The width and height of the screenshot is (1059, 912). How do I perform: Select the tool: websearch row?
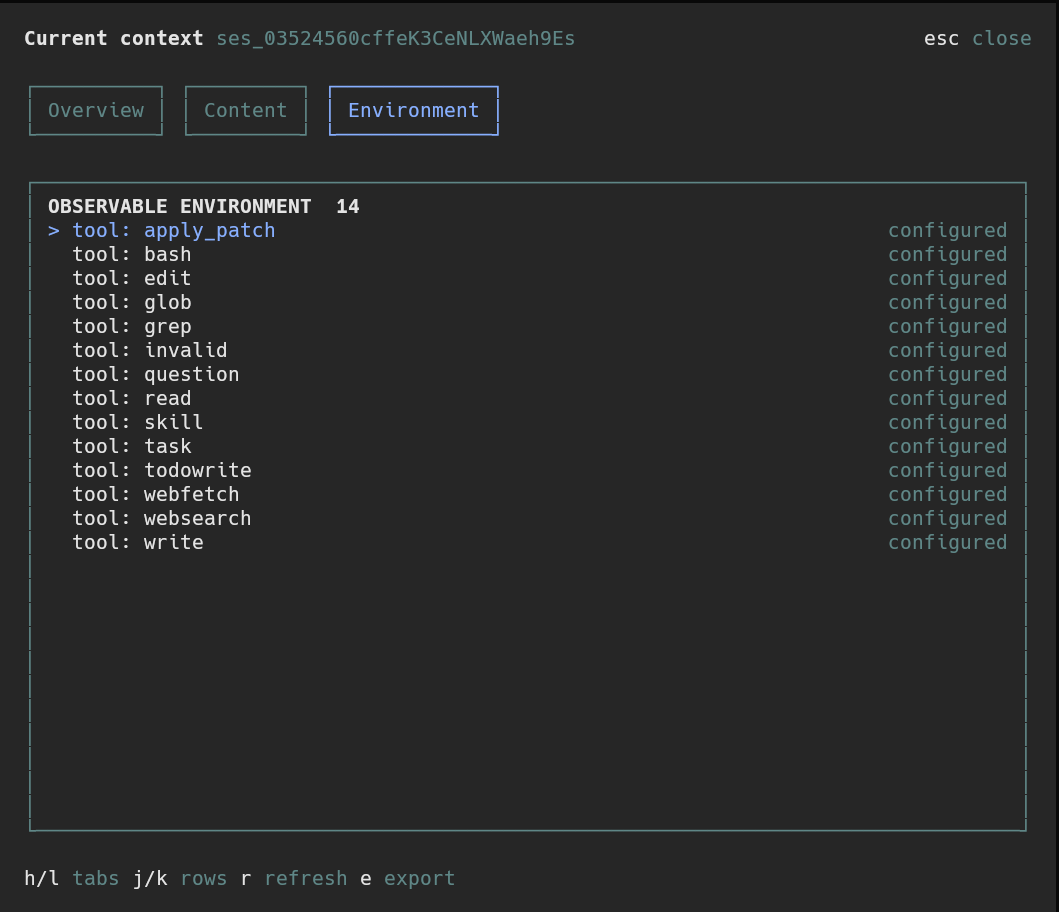pyautogui.click(x=527, y=518)
